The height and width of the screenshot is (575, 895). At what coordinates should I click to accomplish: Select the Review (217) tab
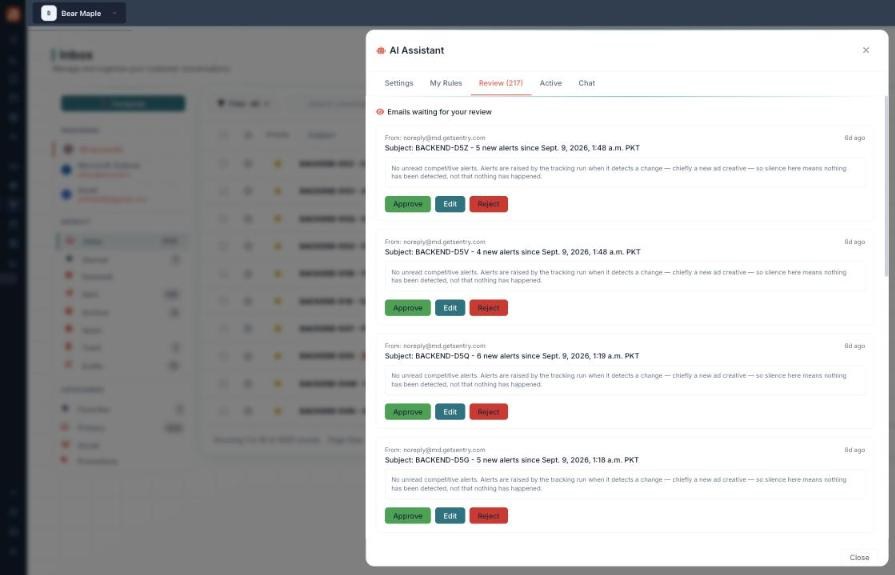(501, 83)
